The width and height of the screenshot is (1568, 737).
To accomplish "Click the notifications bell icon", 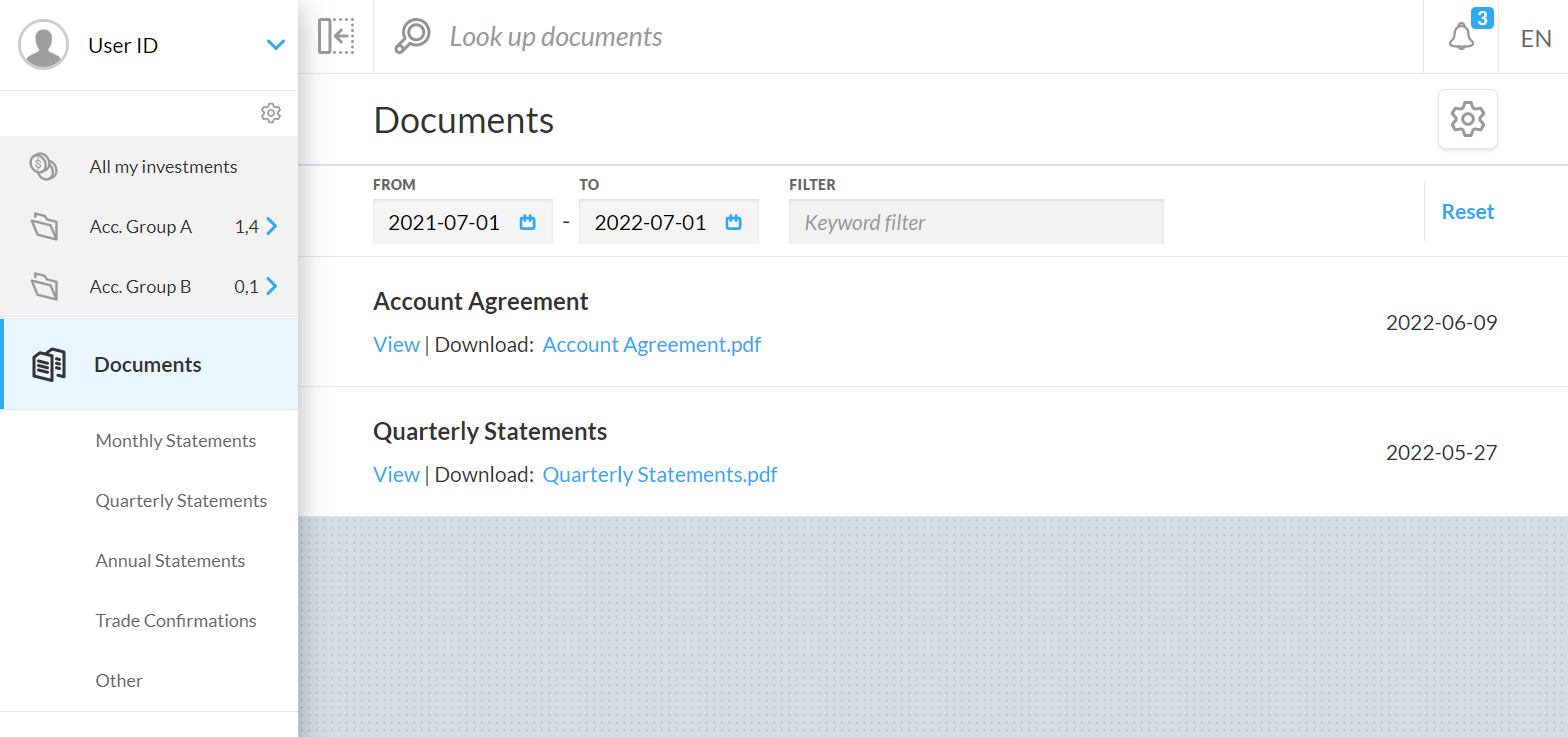I will (x=1461, y=37).
